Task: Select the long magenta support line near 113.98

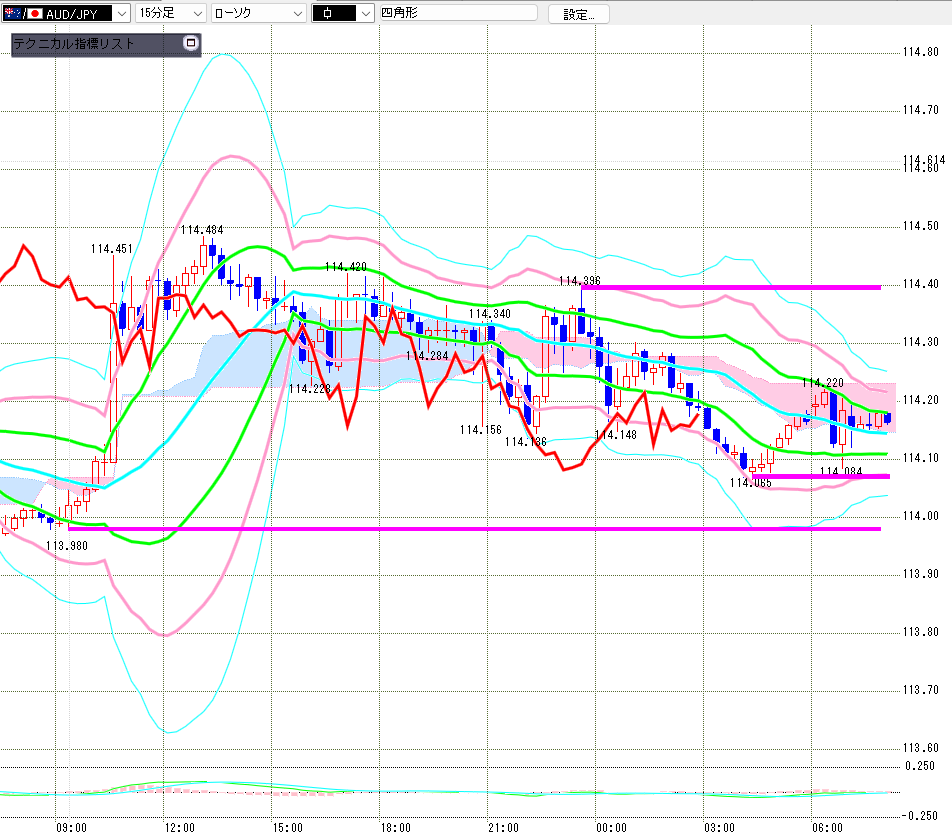Action: (474, 529)
